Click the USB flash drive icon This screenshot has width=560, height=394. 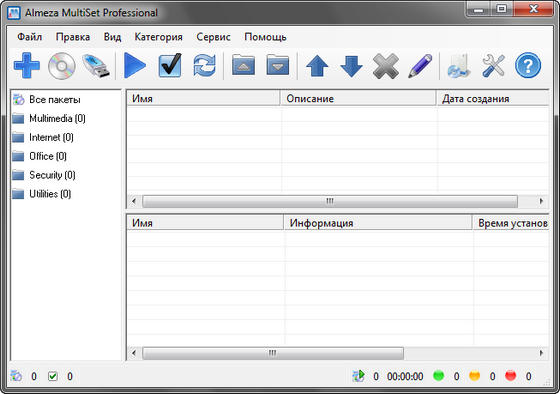[x=96, y=66]
